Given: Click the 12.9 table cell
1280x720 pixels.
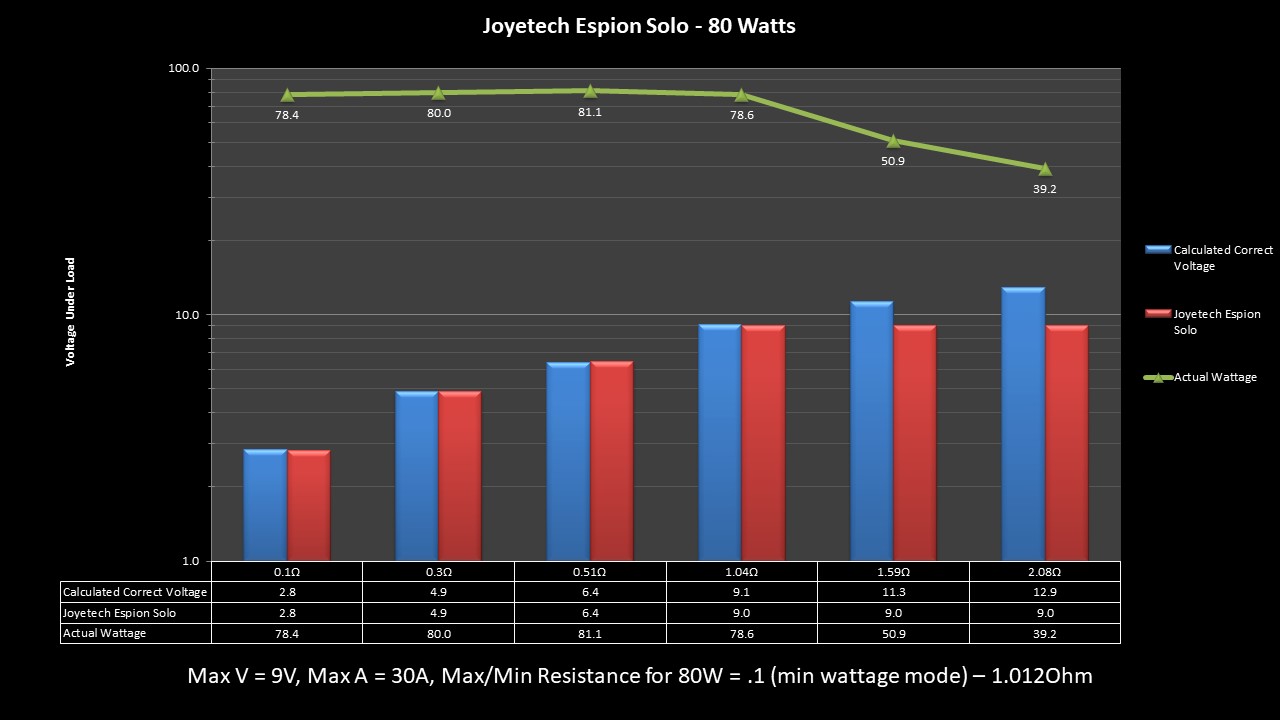Looking at the screenshot, I should point(1045,592).
